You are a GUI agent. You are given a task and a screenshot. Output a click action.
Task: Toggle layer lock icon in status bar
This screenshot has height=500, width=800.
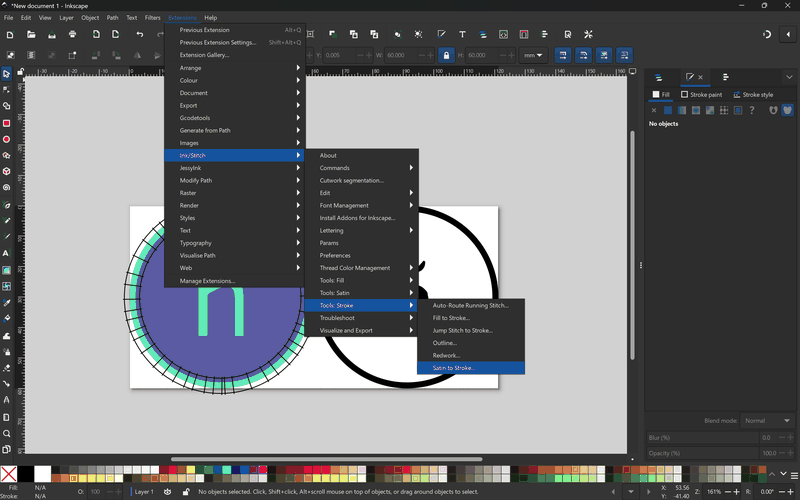coord(186,492)
